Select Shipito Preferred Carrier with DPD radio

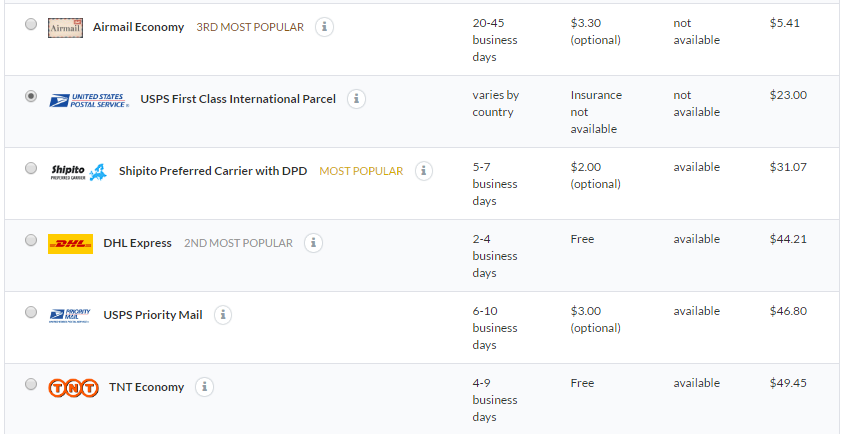pyautogui.click(x=31, y=168)
